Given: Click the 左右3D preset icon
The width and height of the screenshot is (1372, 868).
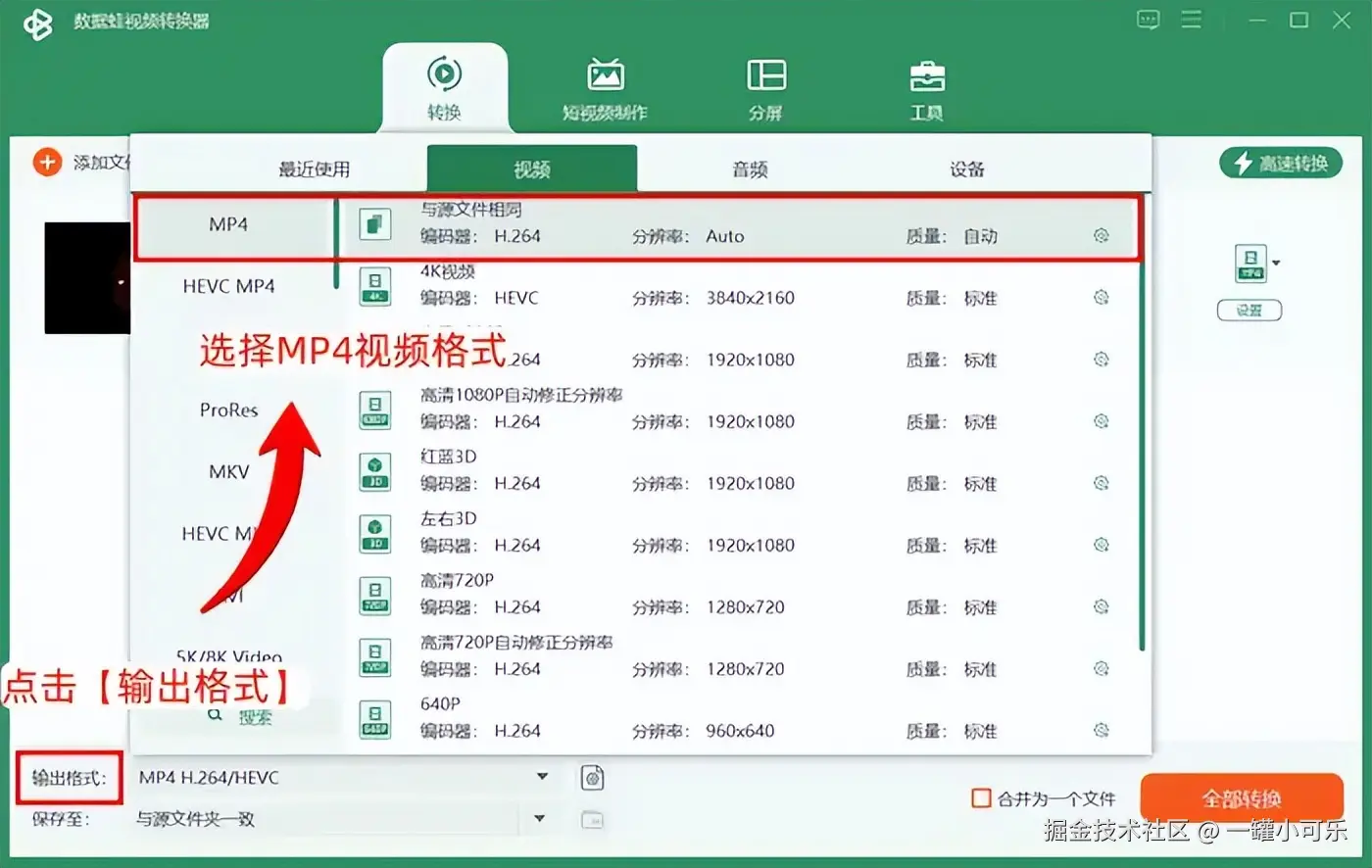Looking at the screenshot, I should pyautogui.click(x=374, y=533).
